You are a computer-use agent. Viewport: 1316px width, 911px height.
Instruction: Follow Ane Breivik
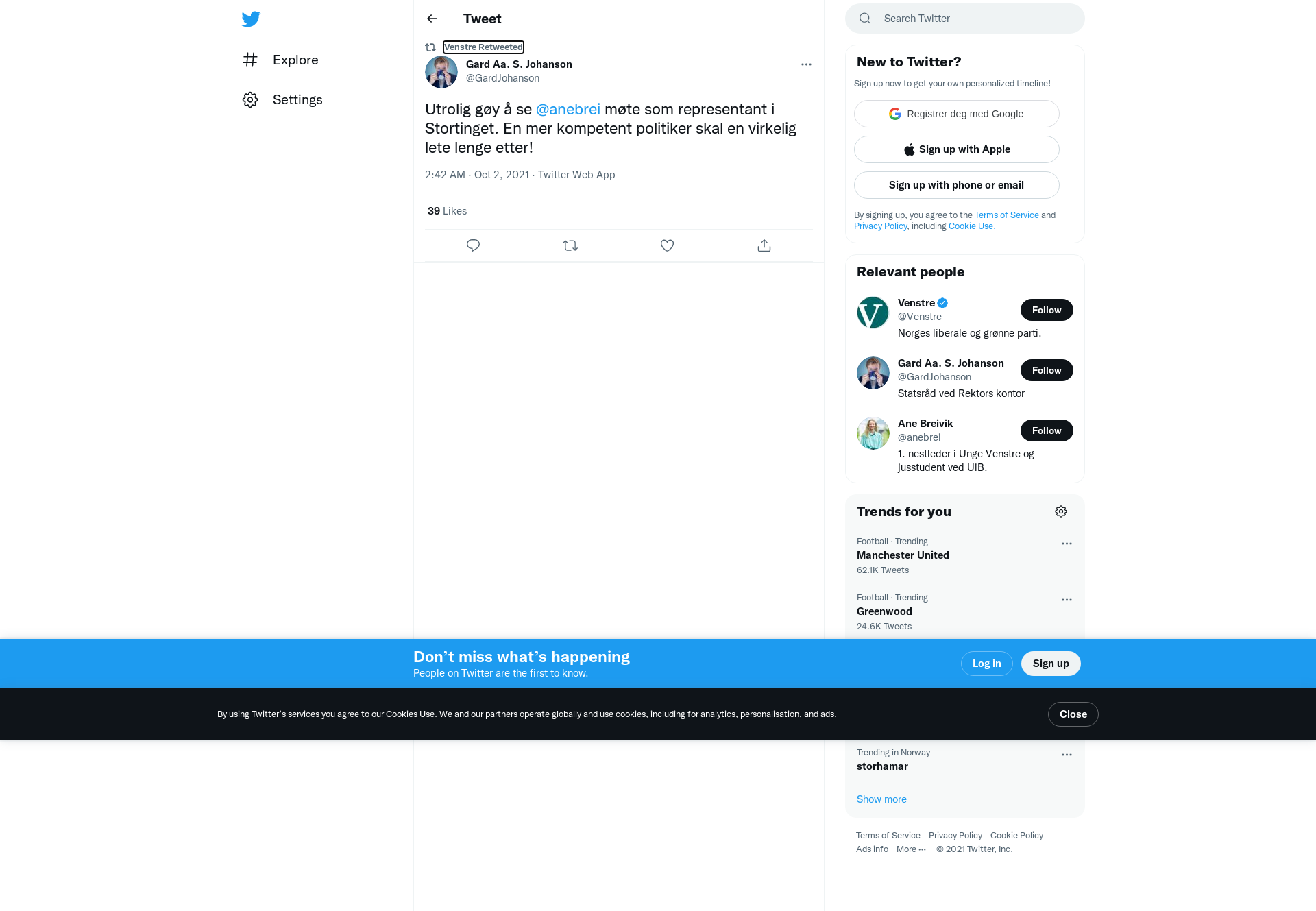point(1047,430)
